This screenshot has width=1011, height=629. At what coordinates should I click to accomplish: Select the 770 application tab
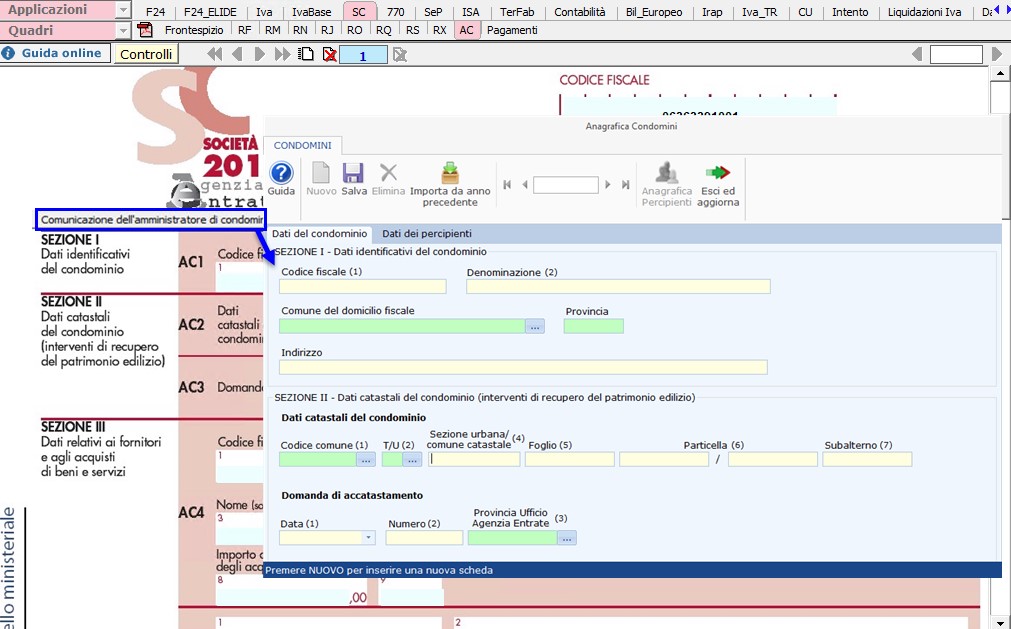coord(395,12)
